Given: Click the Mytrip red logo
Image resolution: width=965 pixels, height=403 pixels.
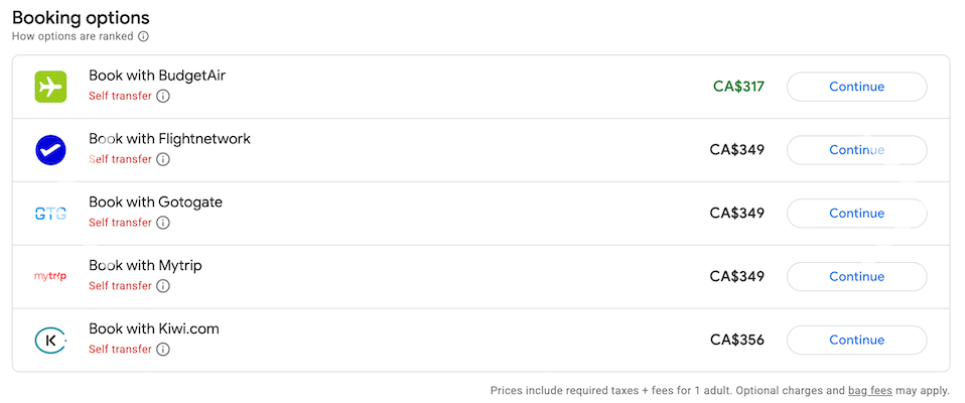Looking at the screenshot, I should click(50, 277).
